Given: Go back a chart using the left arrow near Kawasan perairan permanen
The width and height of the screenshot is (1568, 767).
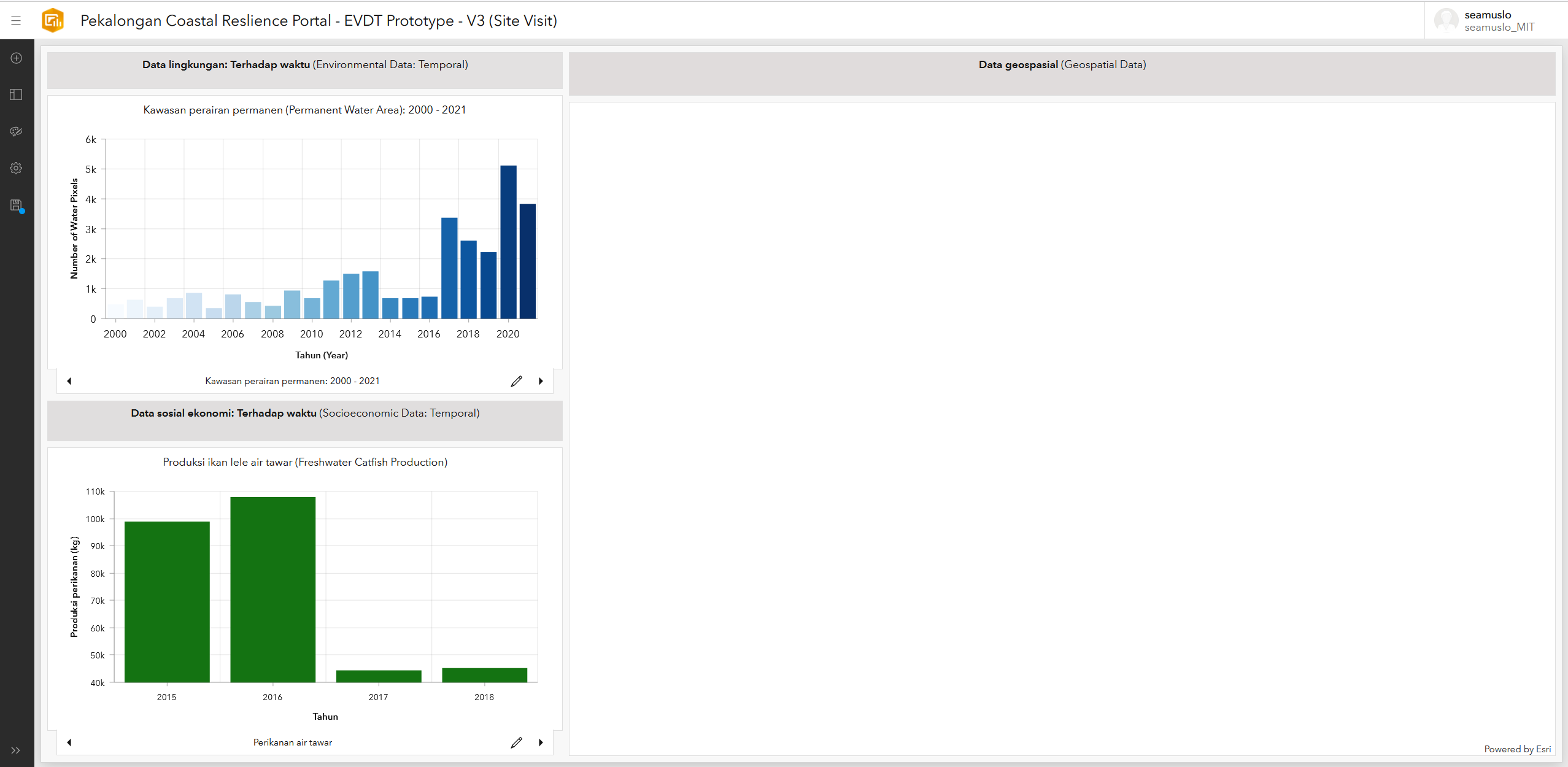Looking at the screenshot, I should pyautogui.click(x=69, y=381).
